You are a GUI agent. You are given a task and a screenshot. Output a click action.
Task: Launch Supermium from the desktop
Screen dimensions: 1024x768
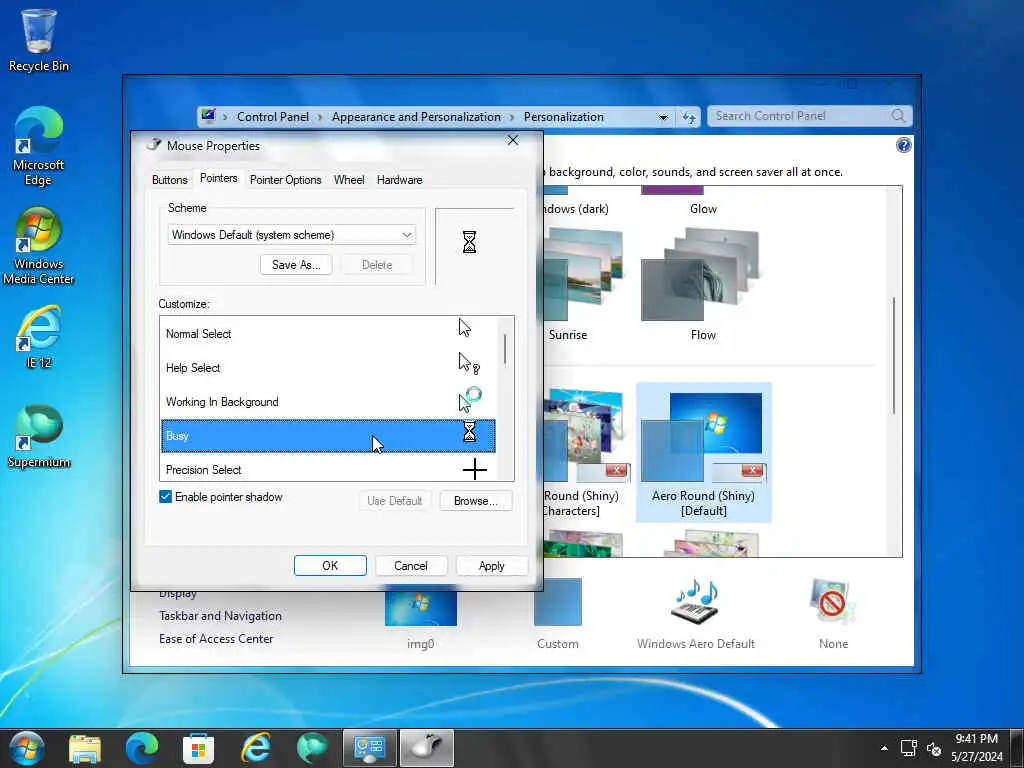click(39, 436)
